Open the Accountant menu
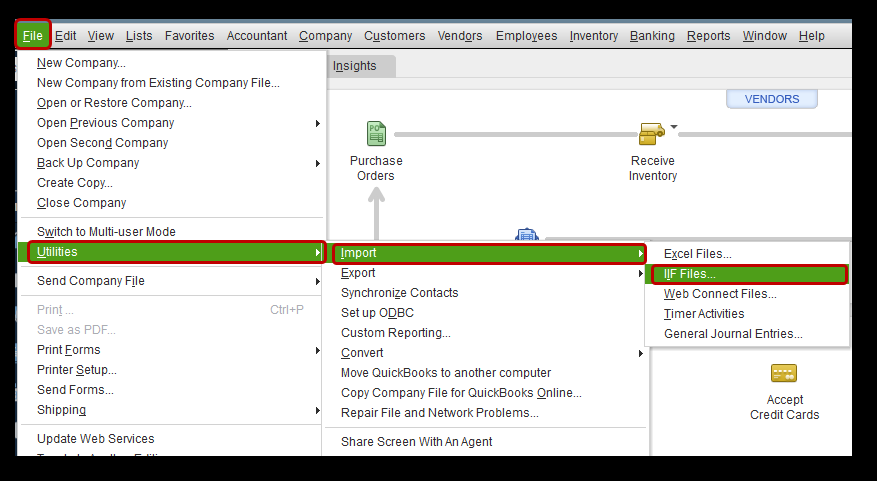Screen dimensions: 877x481 tap(257, 36)
